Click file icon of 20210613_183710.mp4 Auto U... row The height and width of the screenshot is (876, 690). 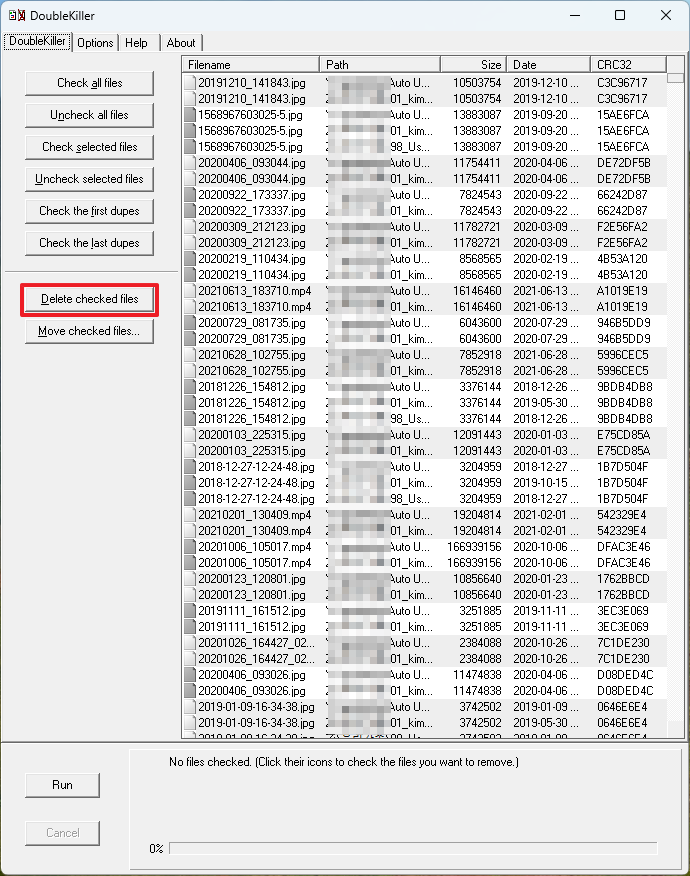pos(190,291)
